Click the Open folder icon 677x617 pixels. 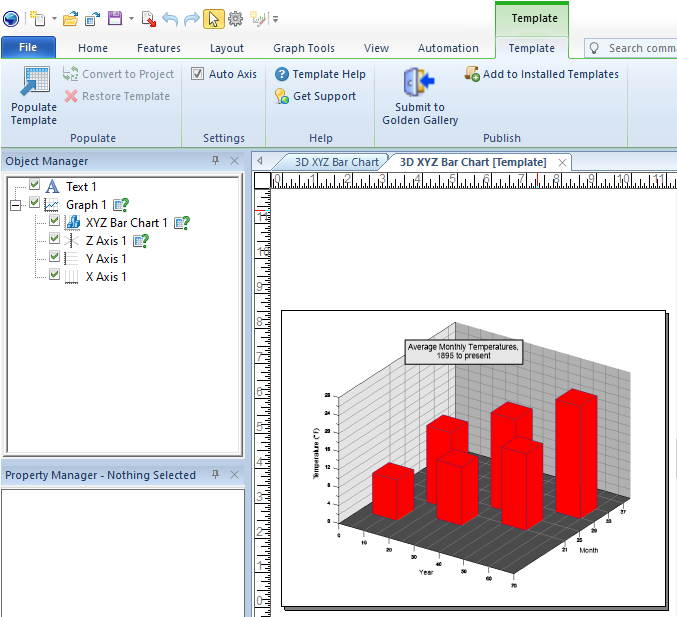coord(70,18)
